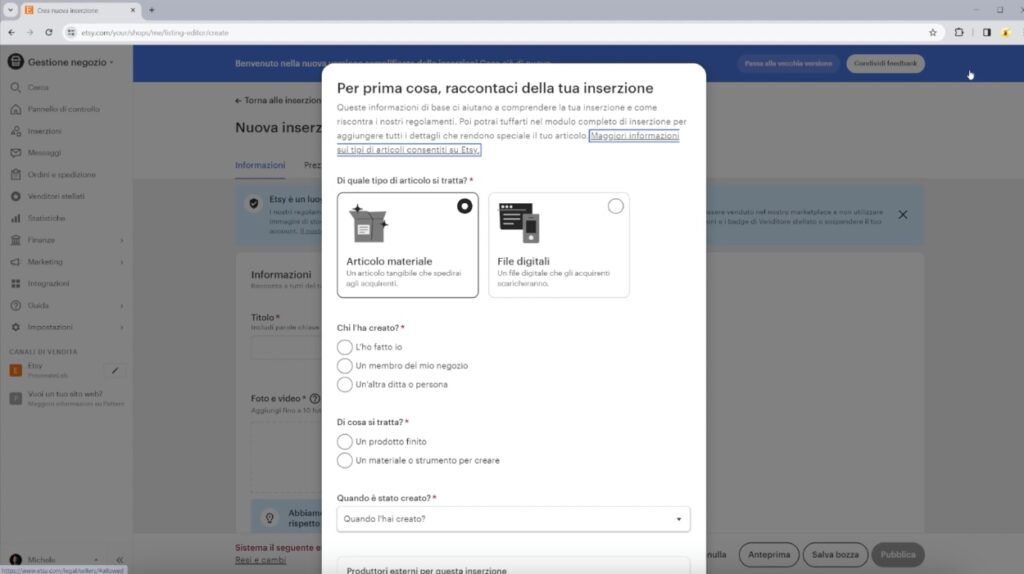
Task: Expand the Impostazioni submenu arrow
Action: (121, 327)
